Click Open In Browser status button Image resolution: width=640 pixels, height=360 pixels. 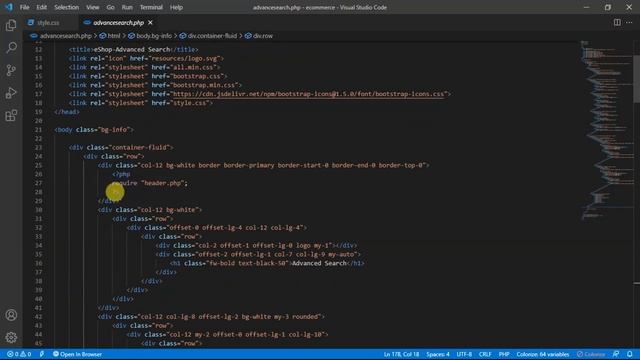click(77, 354)
